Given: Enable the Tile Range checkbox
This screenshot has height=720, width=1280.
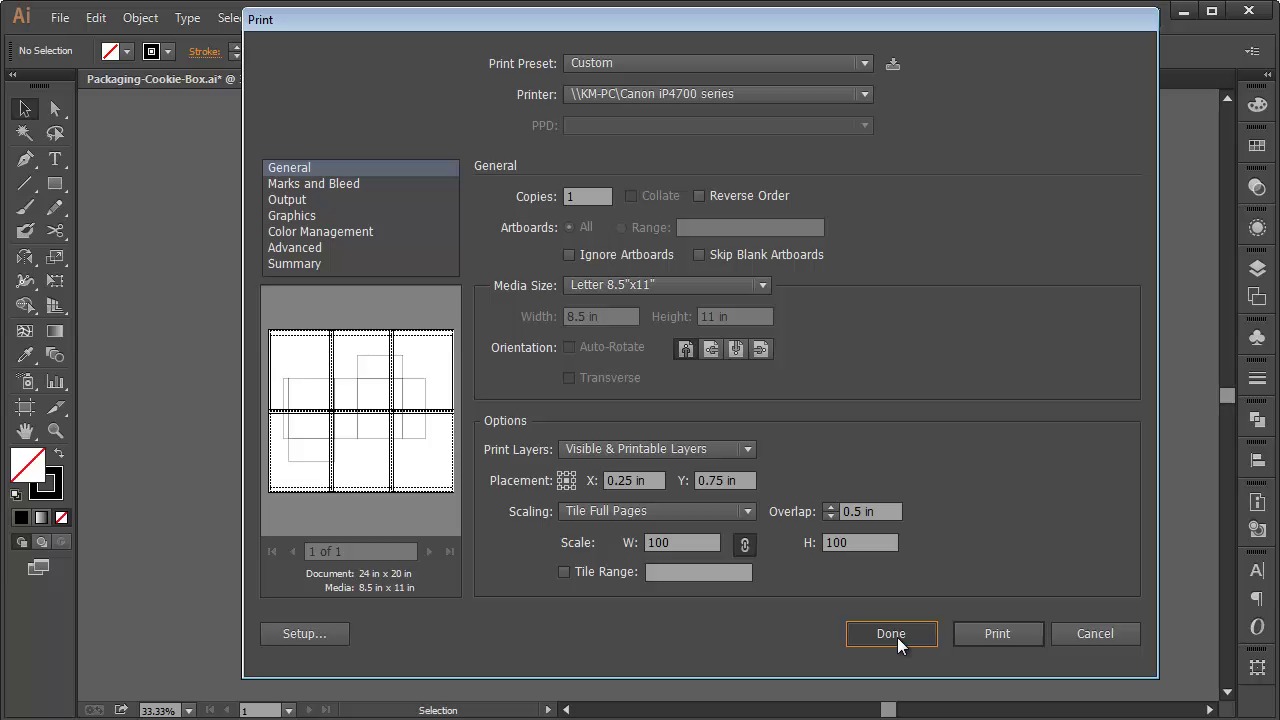Looking at the screenshot, I should pos(564,572).
